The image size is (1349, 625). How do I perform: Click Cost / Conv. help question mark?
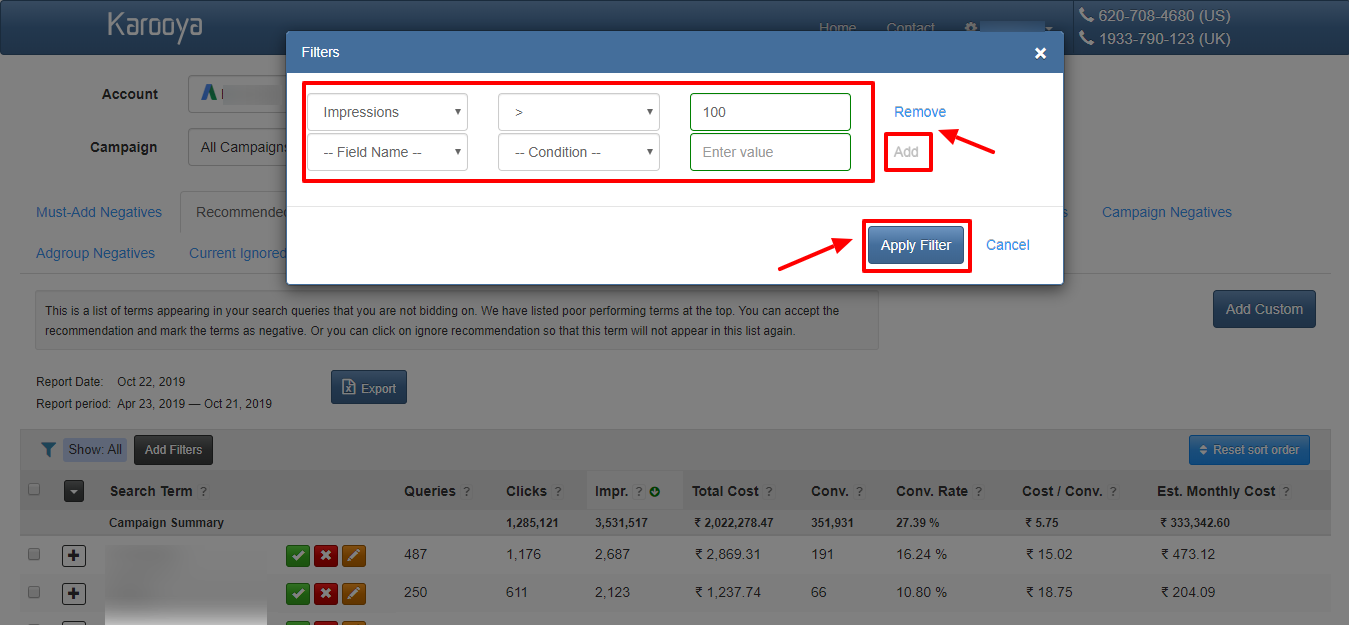coord(1112,492)
